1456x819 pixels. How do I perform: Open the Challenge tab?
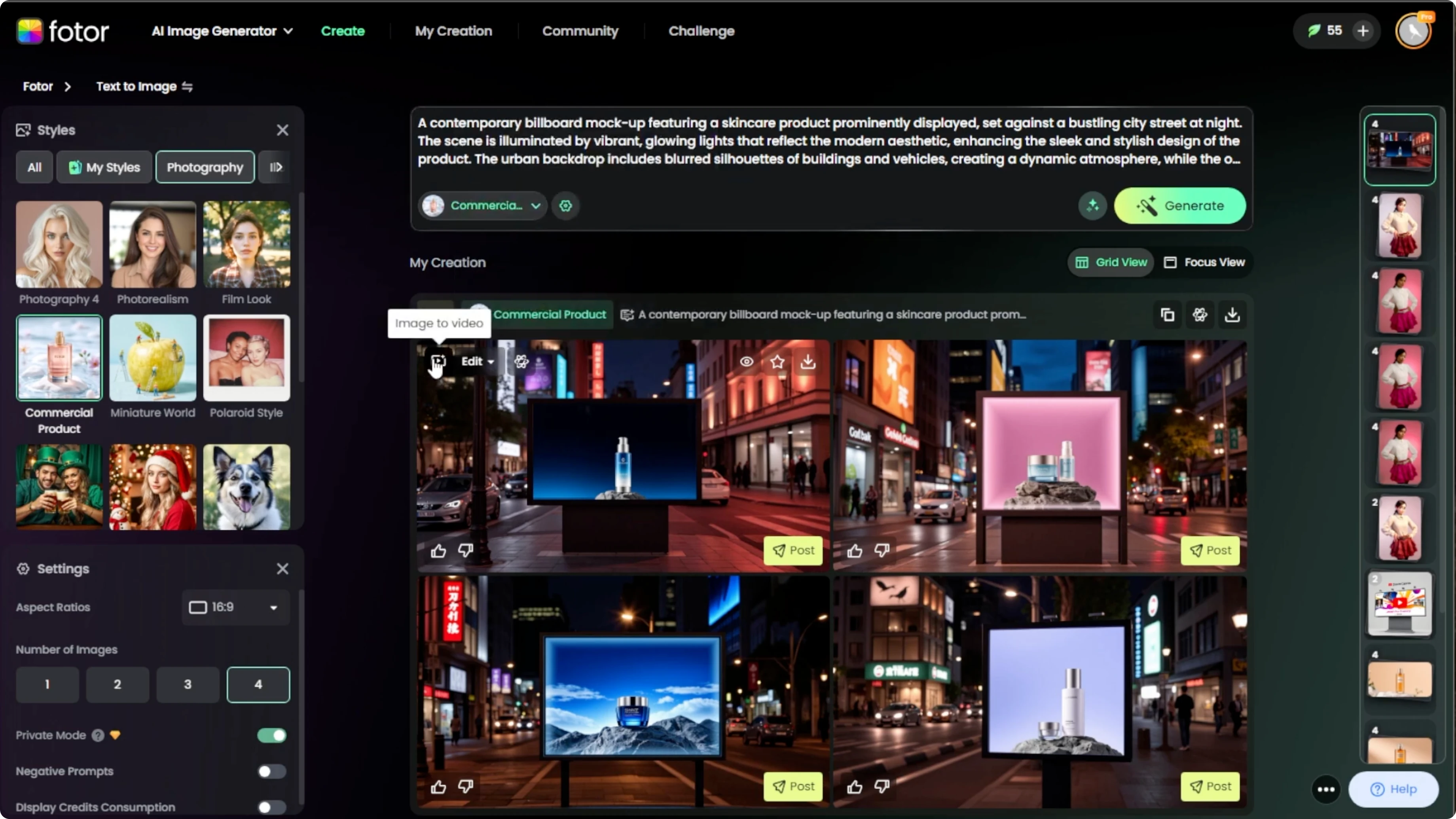tap(701, 31)
